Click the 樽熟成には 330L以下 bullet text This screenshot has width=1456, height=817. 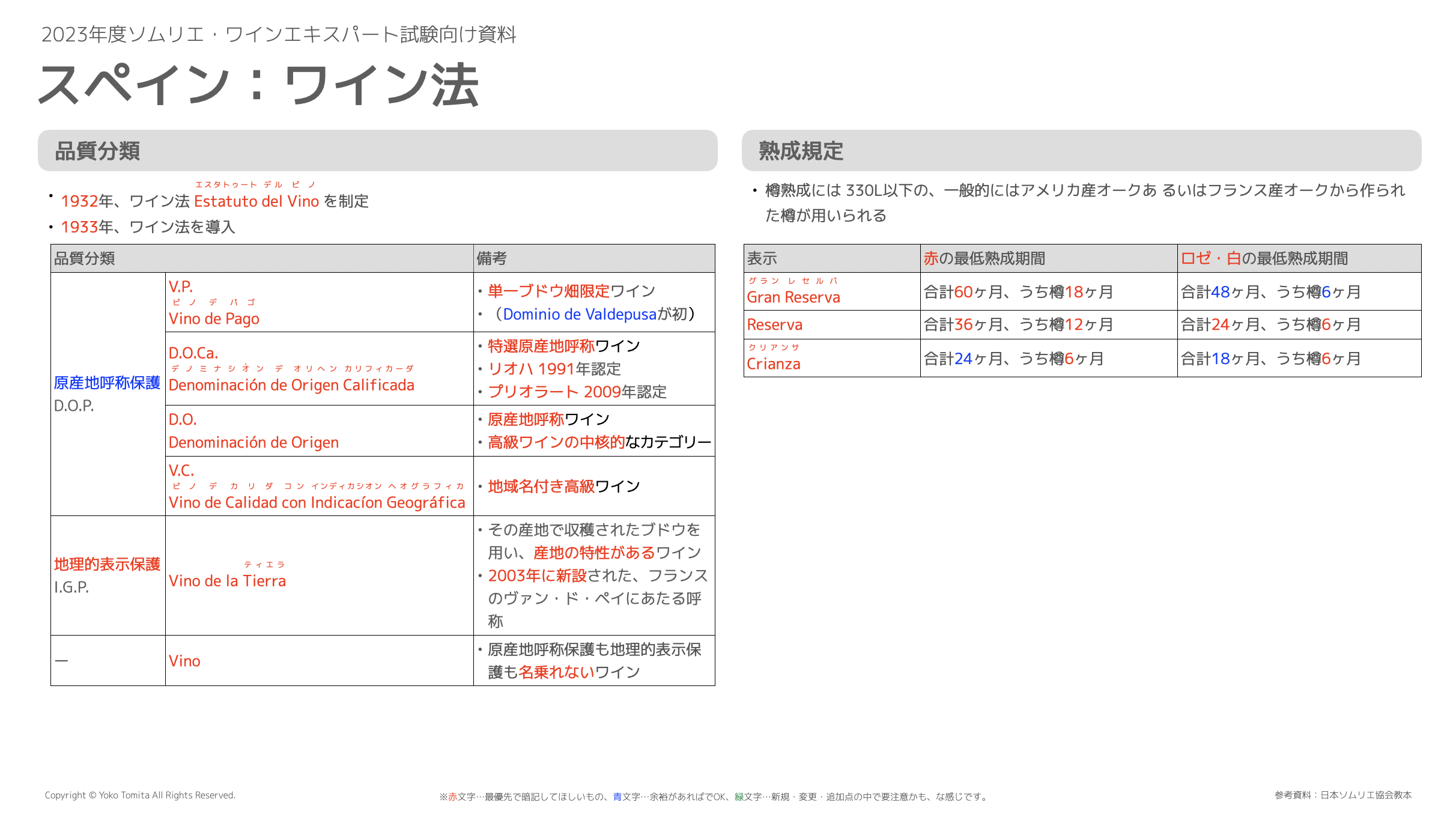[1085, 202]
